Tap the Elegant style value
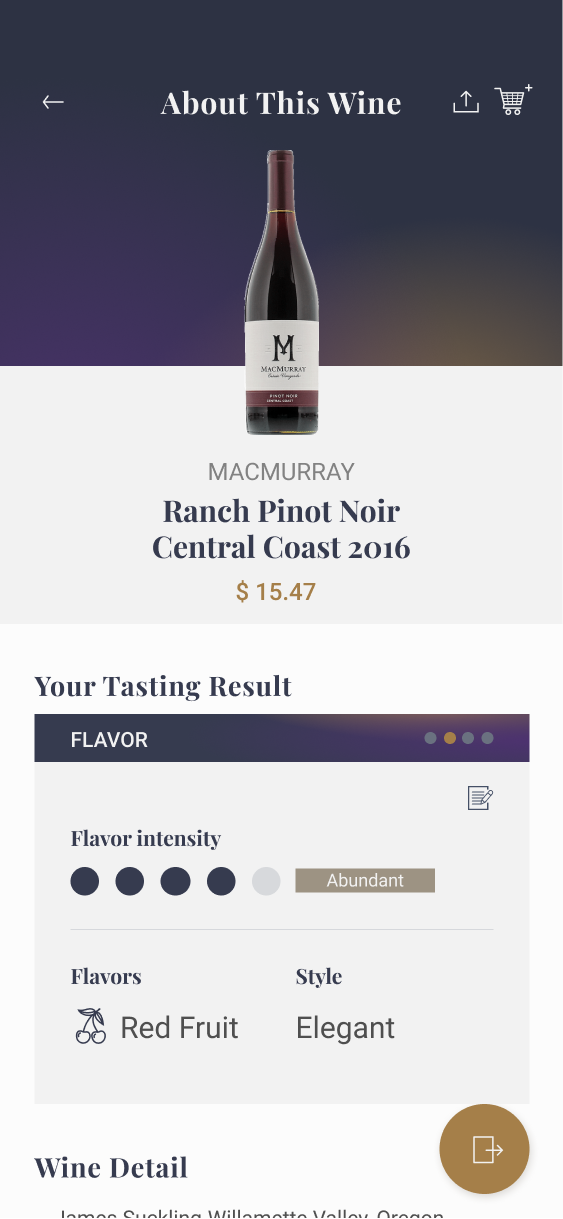 [x=345, y=1028]
